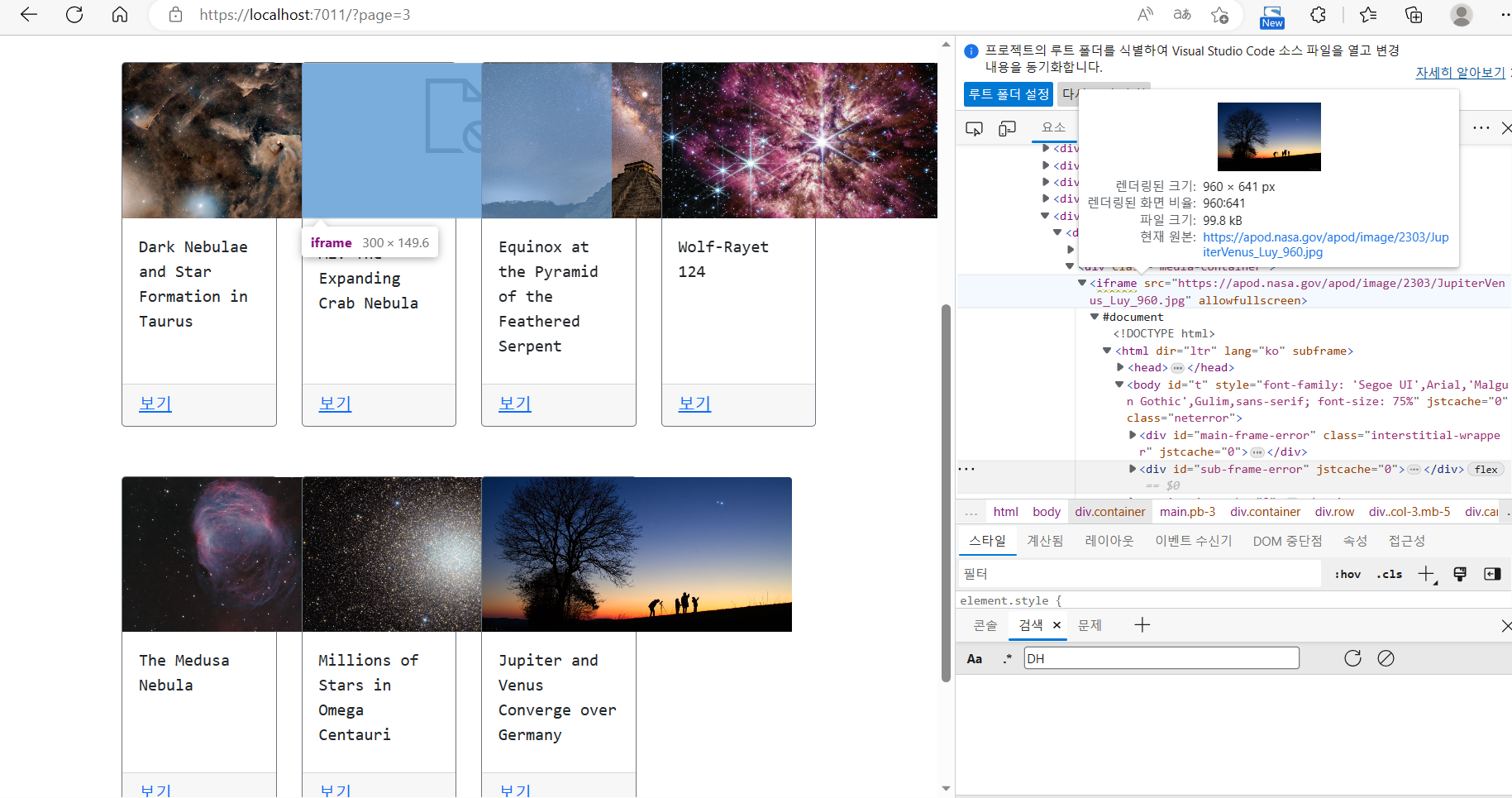
Task: Toggle the flex badge on sub-frame-error div
Action: tap(1486, 470)
